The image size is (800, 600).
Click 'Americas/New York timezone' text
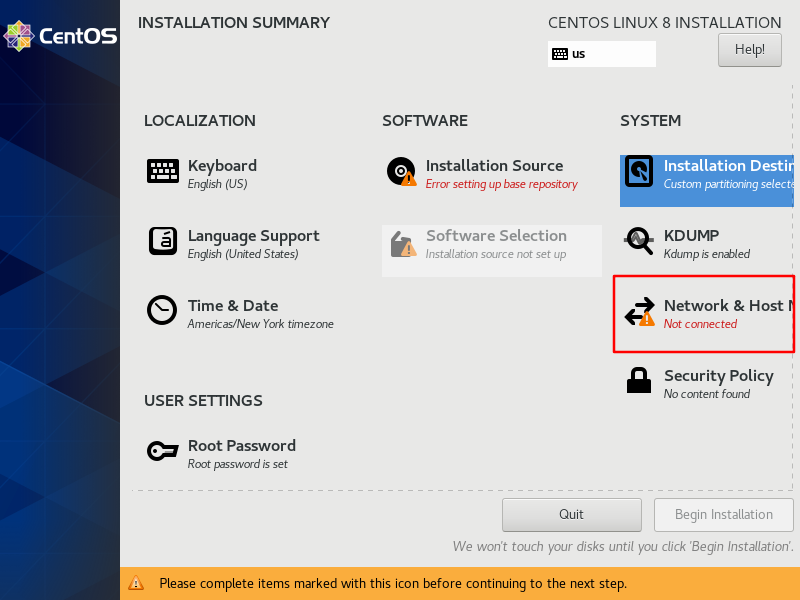tap(260, 324)
